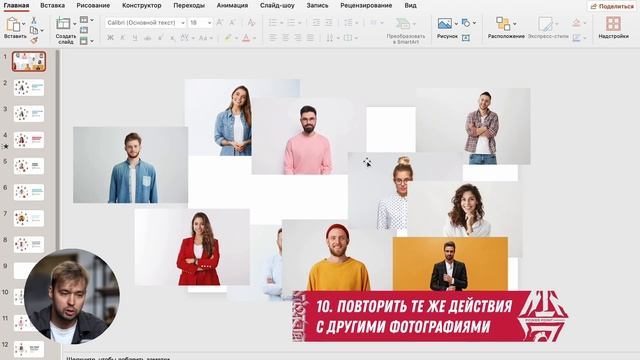Open the Shapes gallery icon
640x360 pixels.
pyautogui.click(x=466, y=23)
